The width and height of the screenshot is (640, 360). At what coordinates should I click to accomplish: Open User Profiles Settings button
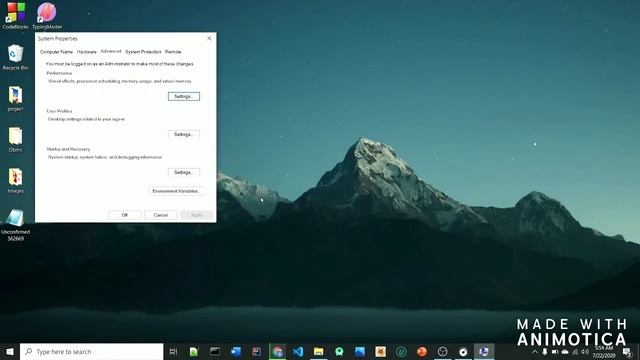click(x=184, y=134)
